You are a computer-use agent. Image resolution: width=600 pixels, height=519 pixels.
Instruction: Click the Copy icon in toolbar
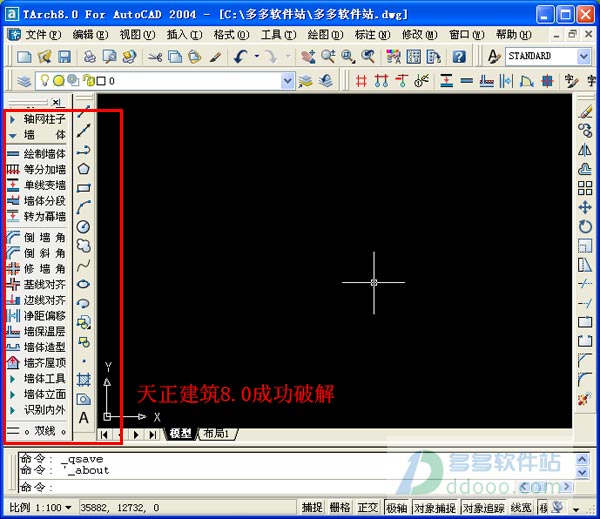coord(175,57)
